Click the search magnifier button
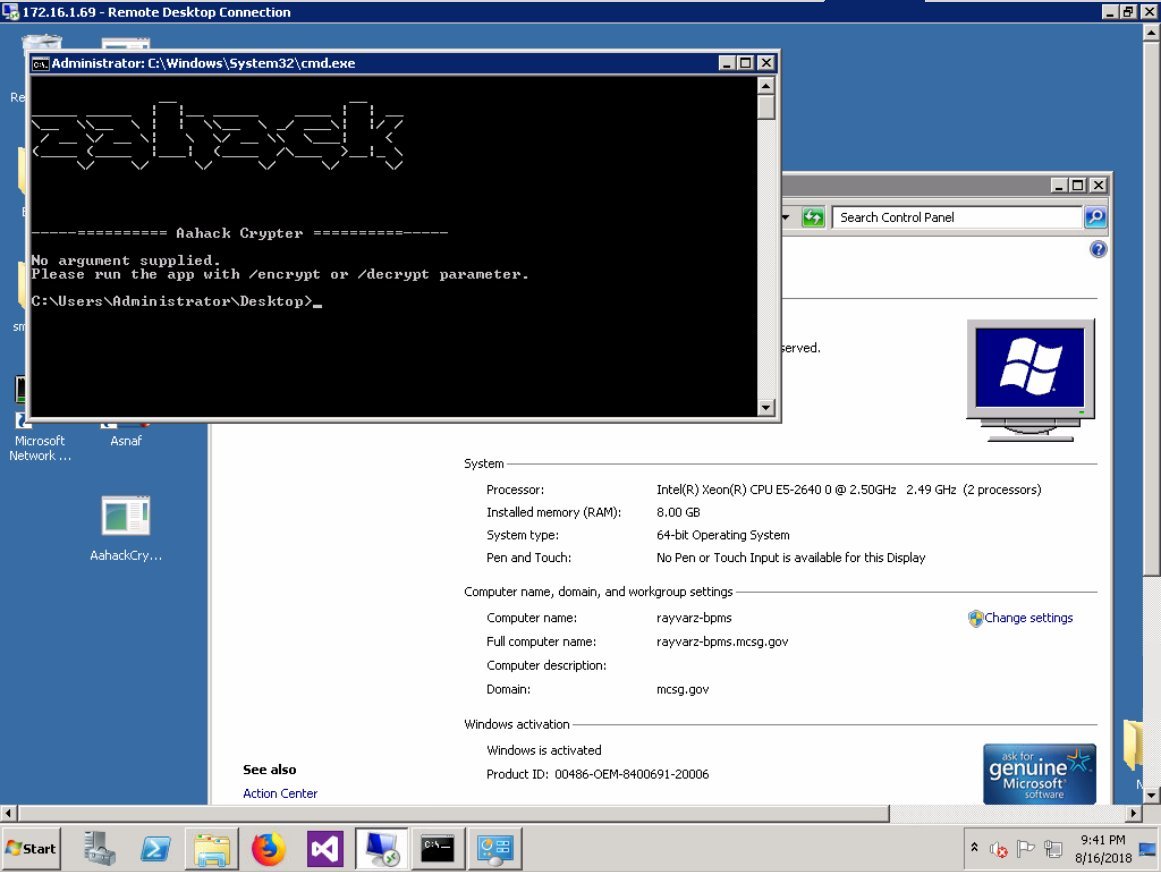This screenshot has height=872, width=1161. (1095, 217)
